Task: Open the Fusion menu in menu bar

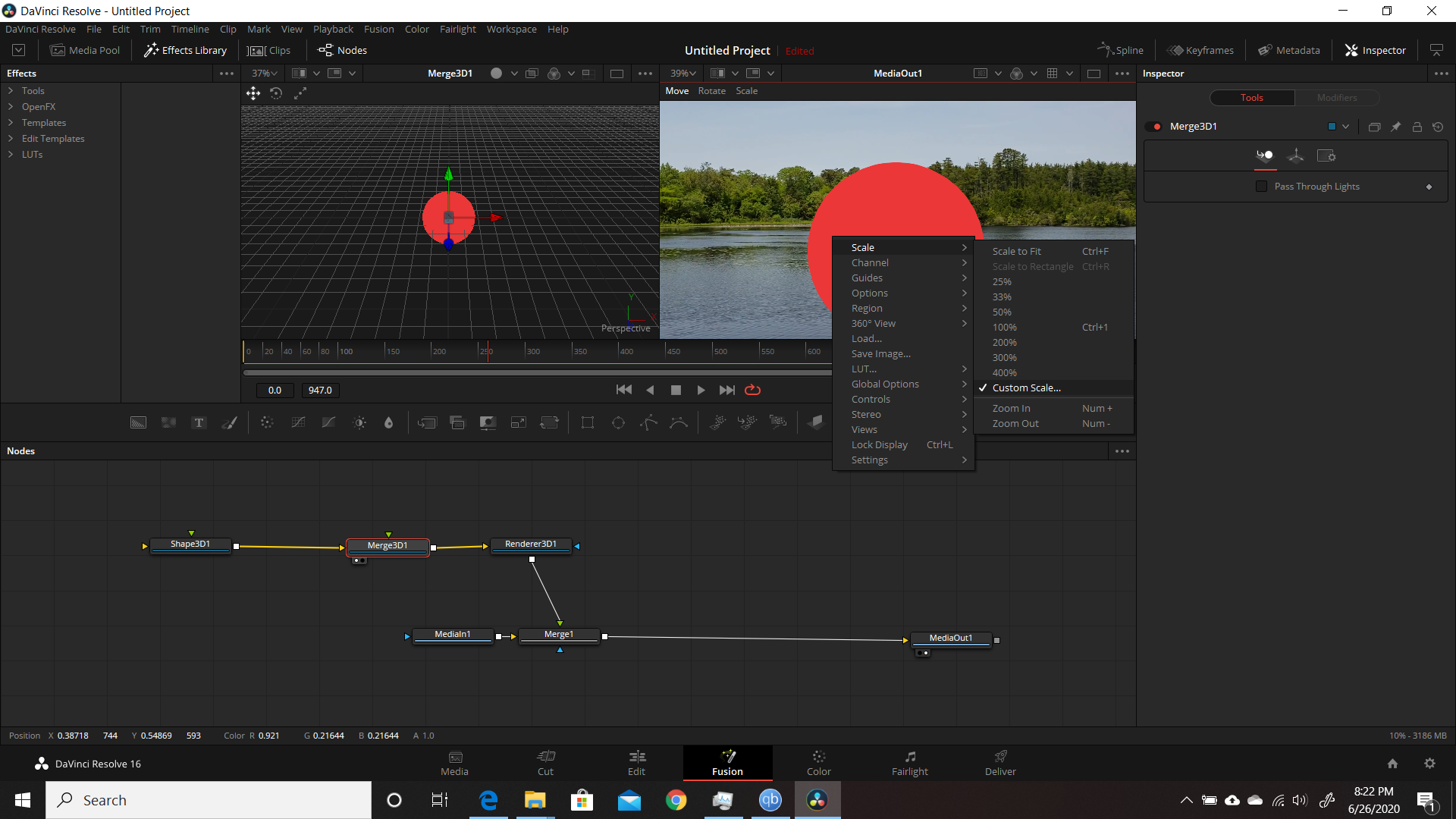Action: point(378,30)
